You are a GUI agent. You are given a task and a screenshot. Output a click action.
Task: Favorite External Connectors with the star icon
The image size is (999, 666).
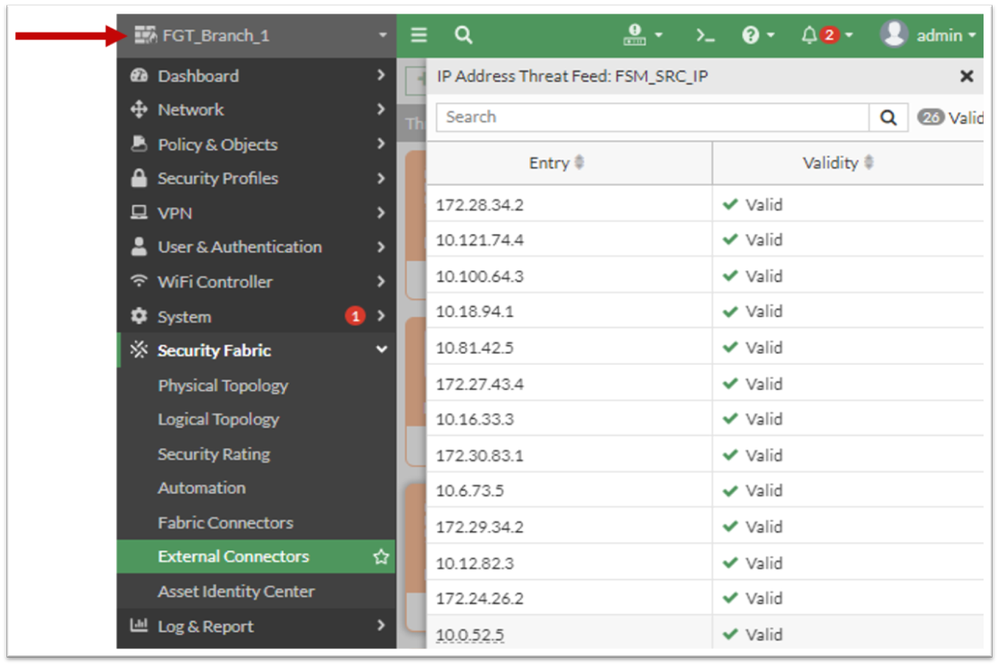[381, 557]
